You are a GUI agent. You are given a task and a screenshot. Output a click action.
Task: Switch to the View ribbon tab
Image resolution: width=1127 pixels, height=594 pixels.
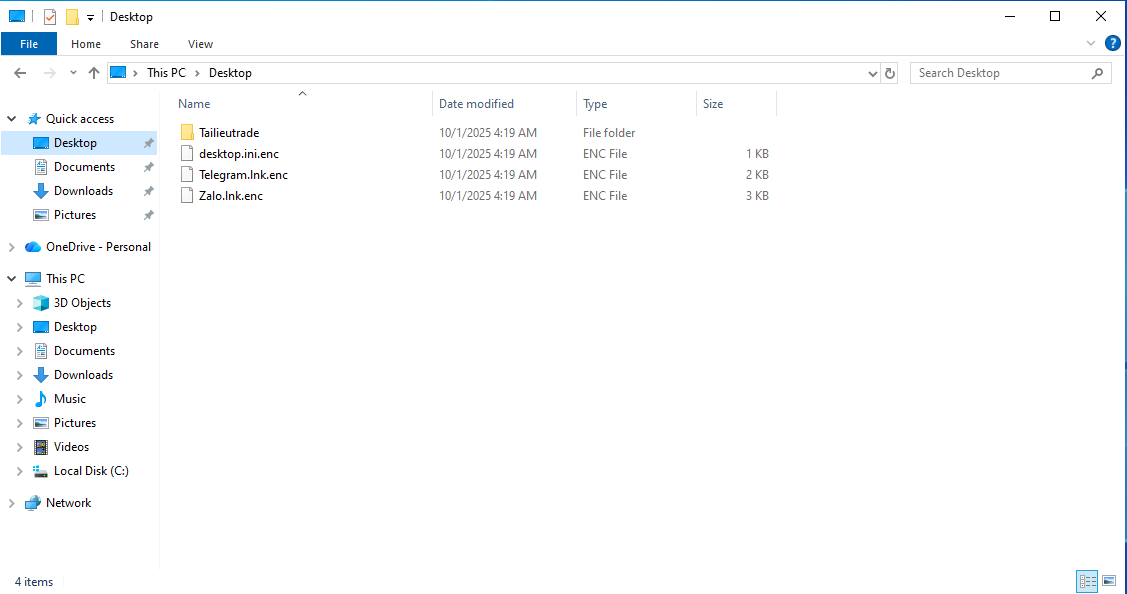point(200,44)
